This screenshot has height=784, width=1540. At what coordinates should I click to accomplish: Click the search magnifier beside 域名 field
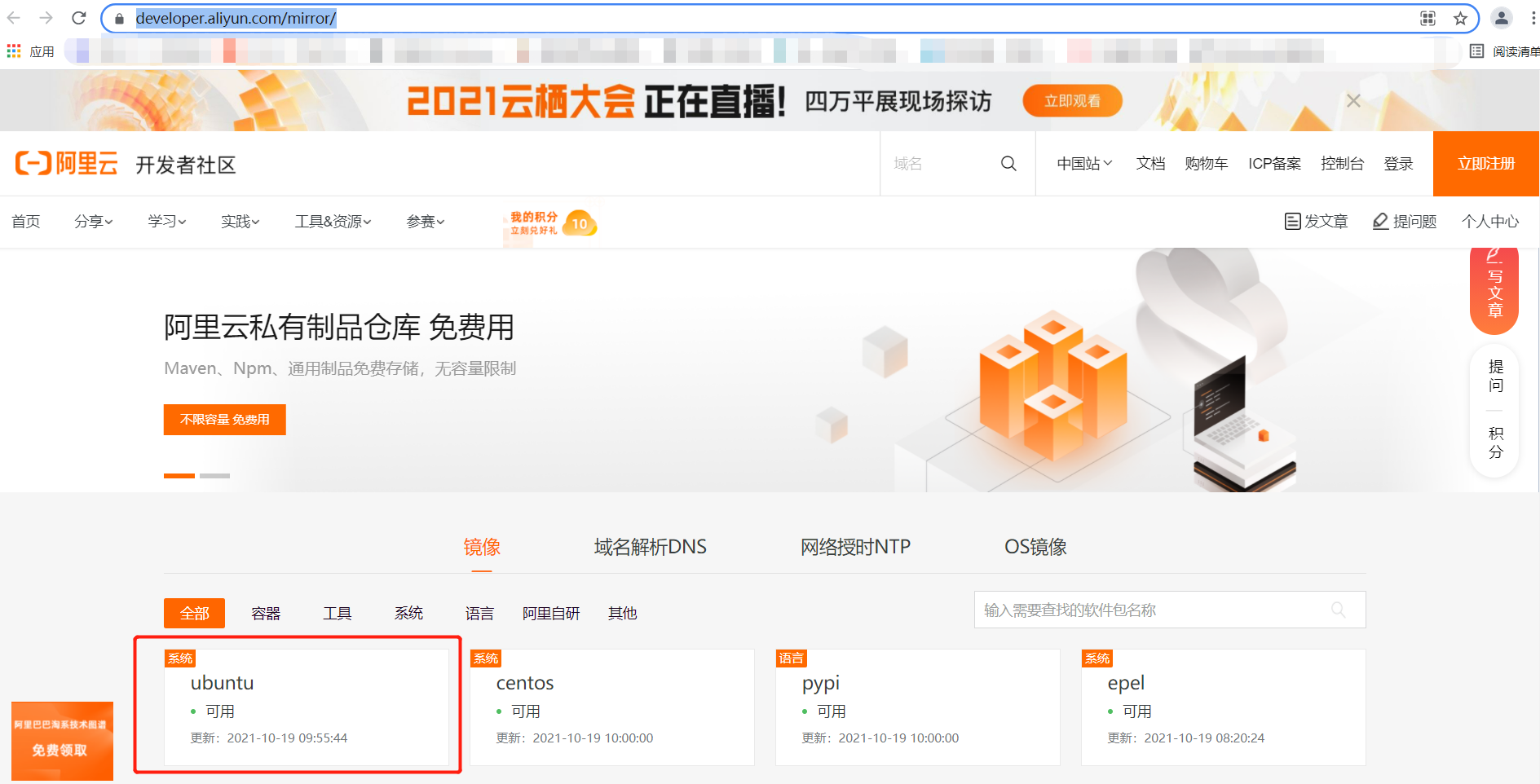1008,164
